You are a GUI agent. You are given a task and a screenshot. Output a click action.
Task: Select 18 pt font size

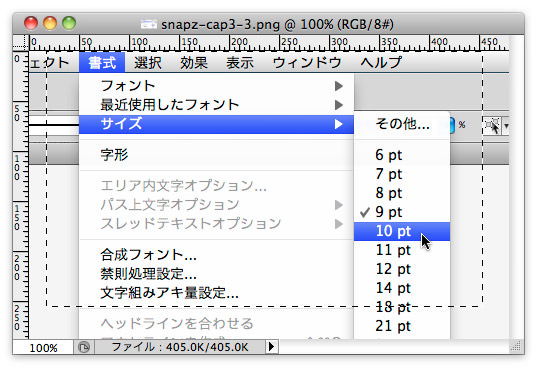pyautogui.click(x=402, y=307)
